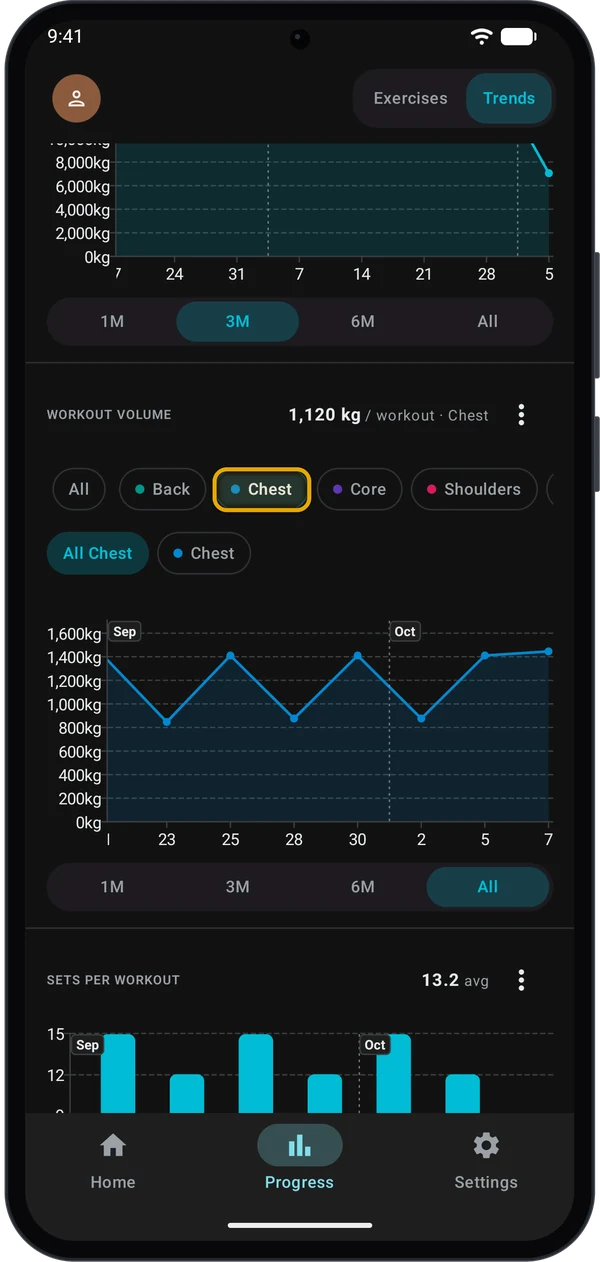
Task: Open Progress chart icon in bottom navigation
Action: [x=299, y=1146]
